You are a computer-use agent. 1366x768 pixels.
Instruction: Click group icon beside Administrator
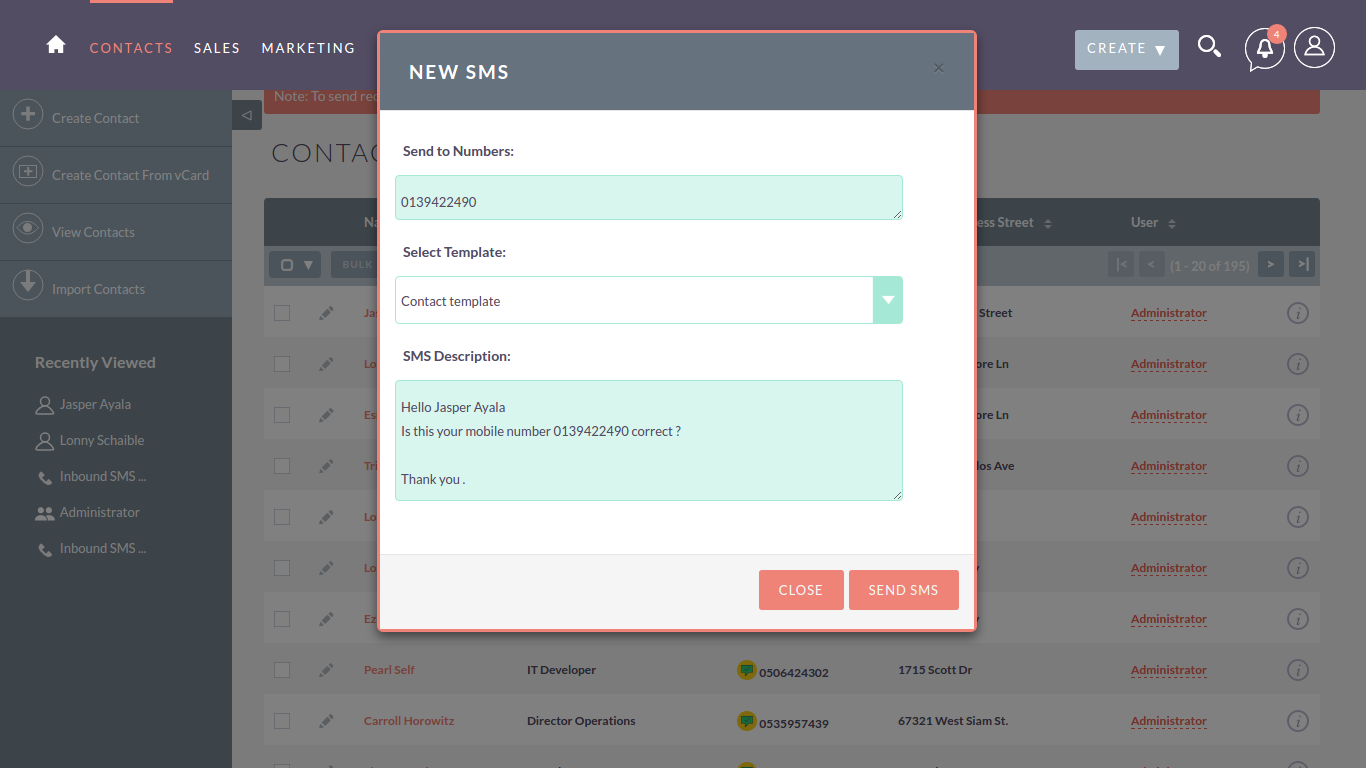pyautogui.click(x=44, y=513)
